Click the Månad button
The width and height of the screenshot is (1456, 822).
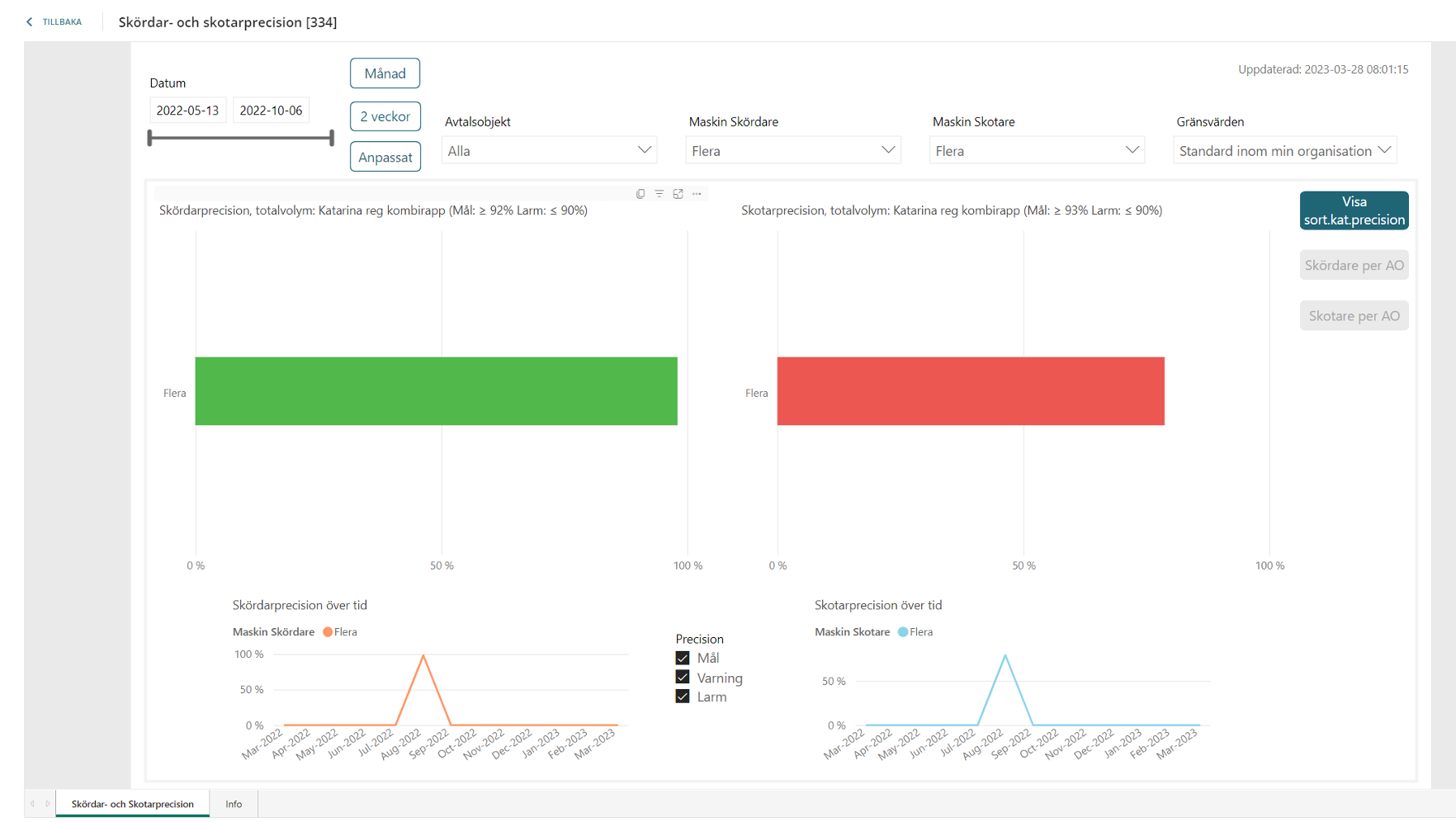(x=385, y=73)
